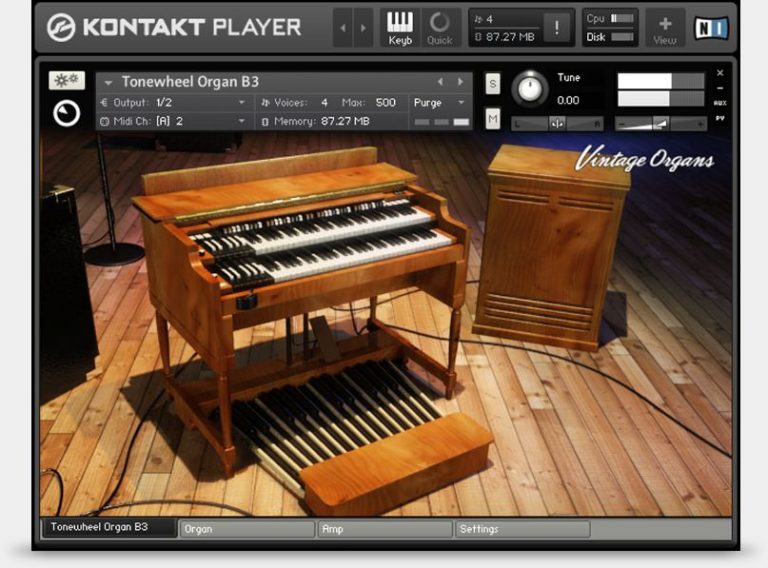Viewport: 768px width, 568px height.
Task: Click the organ's expression pedal
Action: click(325, 337)
